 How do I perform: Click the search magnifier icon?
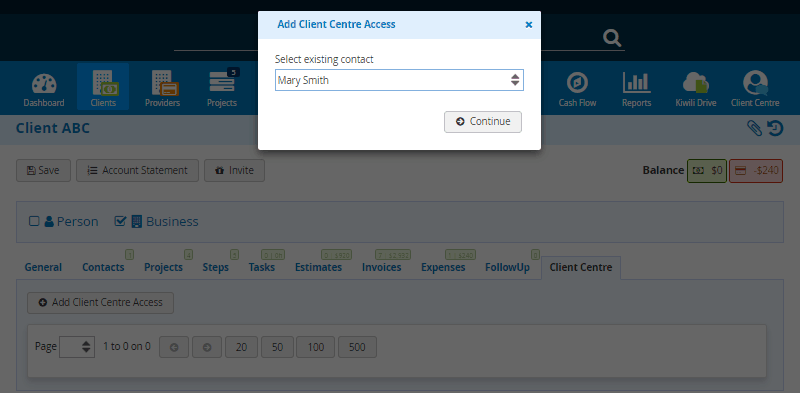(612, 37)
